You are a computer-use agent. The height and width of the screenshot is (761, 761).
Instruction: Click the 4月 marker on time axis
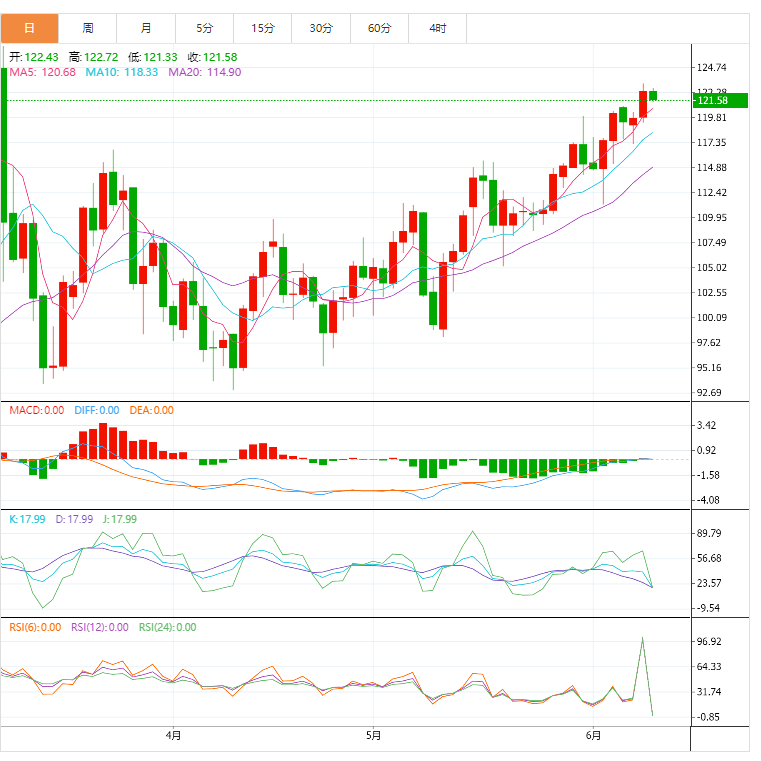coord(173,737)
